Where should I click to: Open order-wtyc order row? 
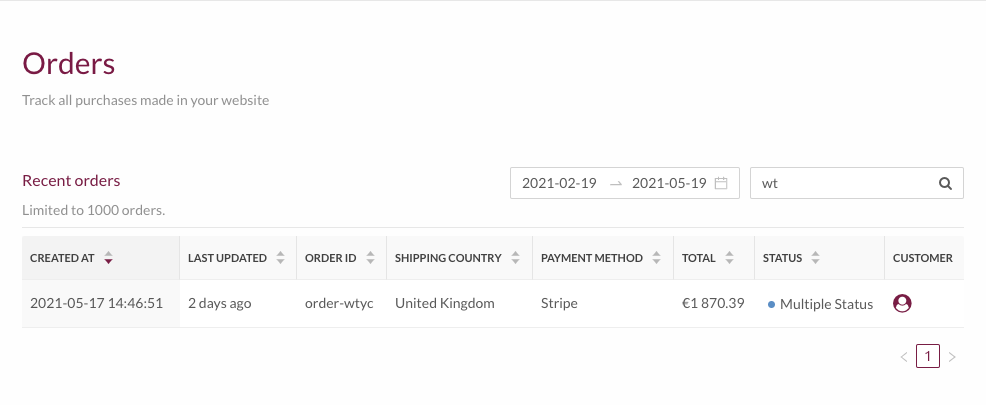point(492,304)
